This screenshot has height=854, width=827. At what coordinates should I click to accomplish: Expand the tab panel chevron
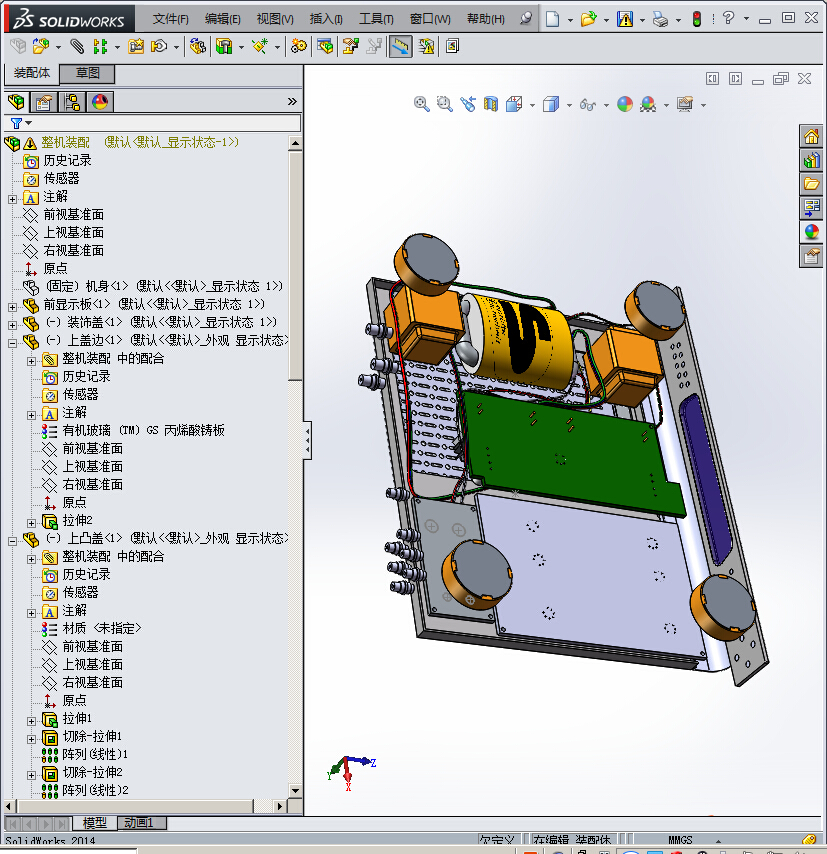pos(292,102)
